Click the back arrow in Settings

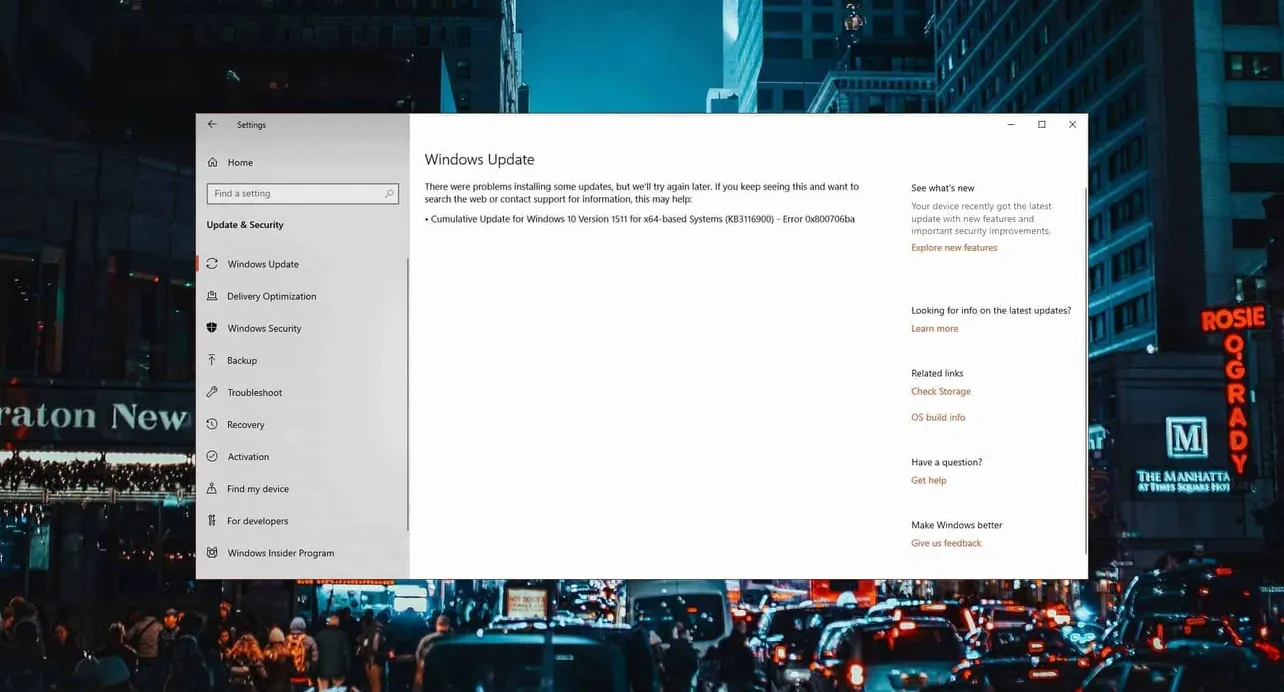click(x=211, y=124)
